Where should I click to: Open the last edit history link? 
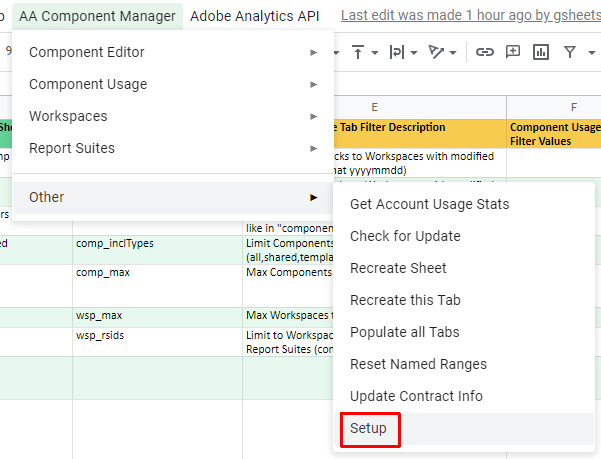point(471,15)
